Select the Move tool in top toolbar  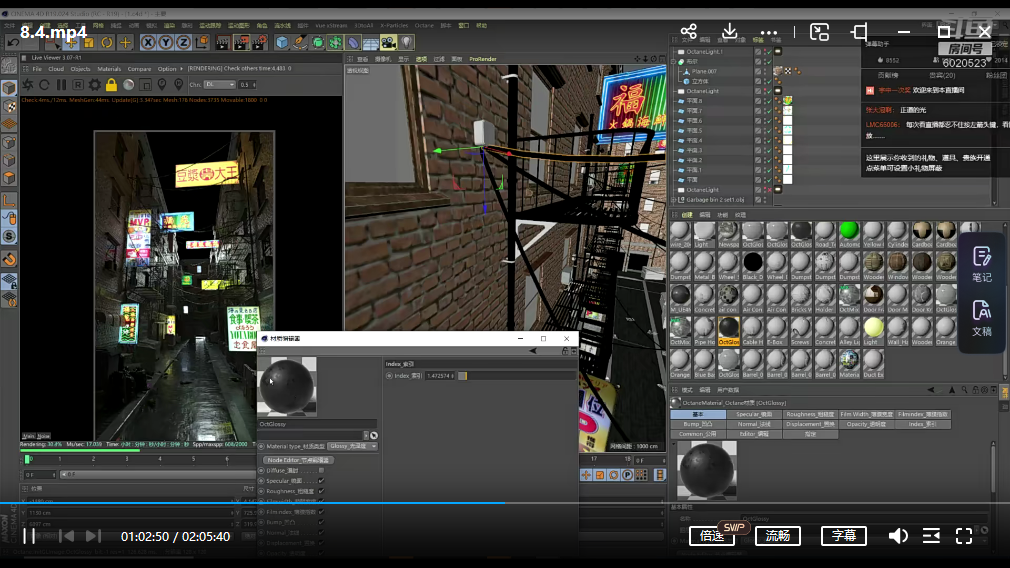(71, 43)
